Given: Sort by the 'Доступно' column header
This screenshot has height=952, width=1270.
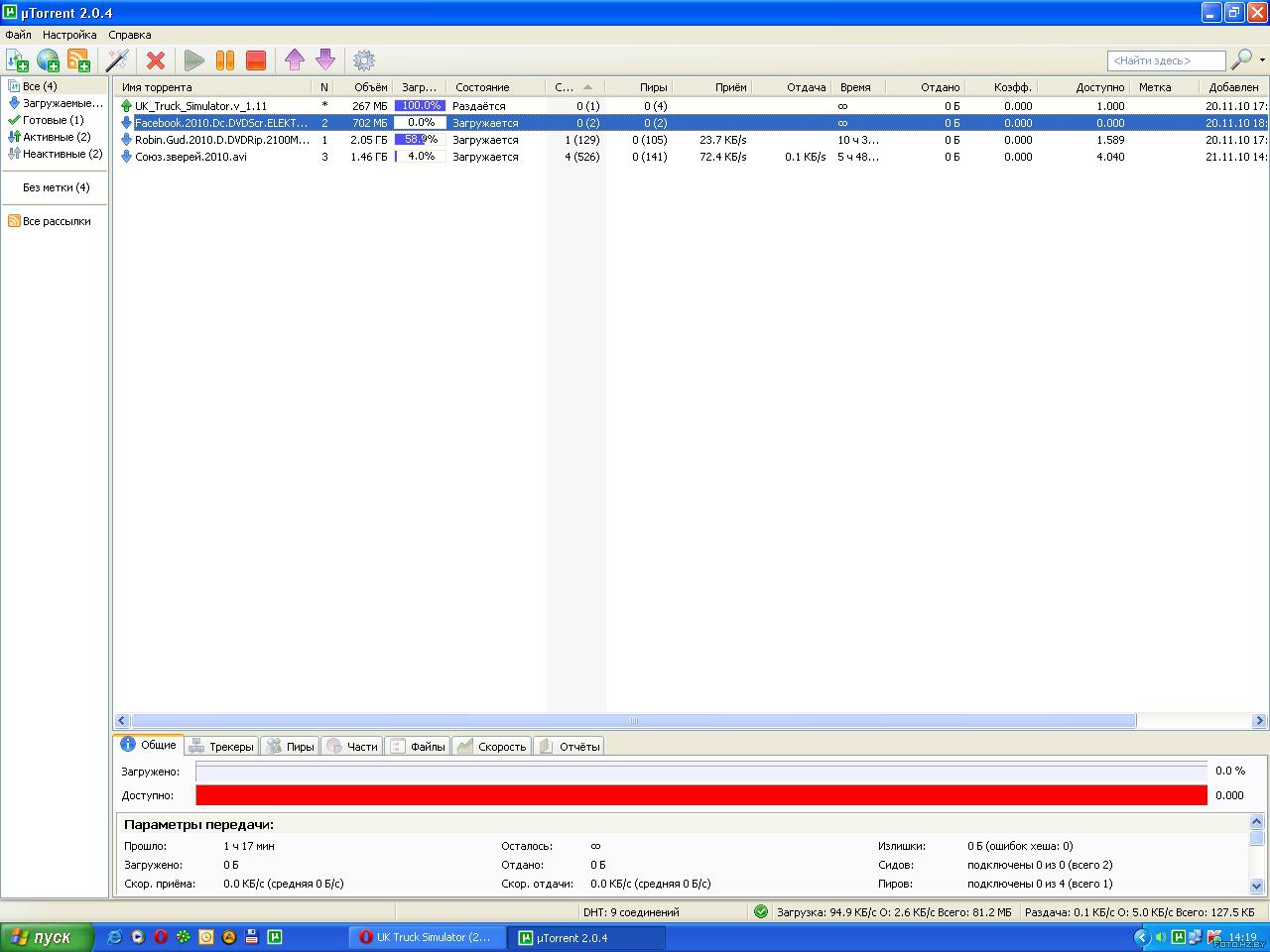Looking at the screenshot, I should 1084,87.
